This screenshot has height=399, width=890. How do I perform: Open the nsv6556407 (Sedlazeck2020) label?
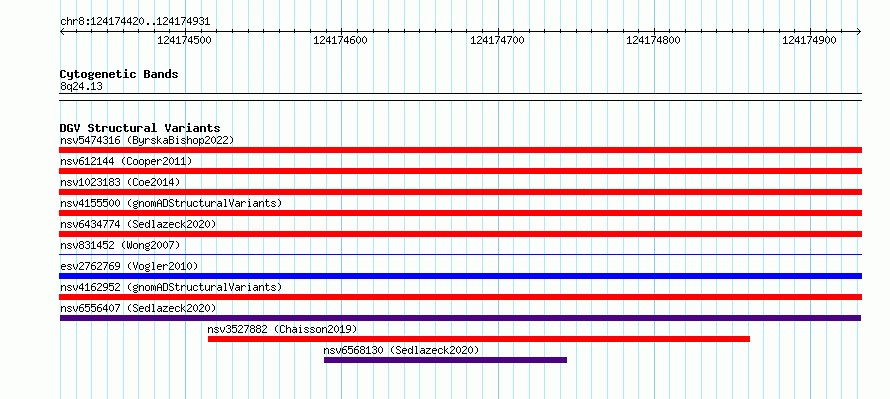[x=138, y=308]
